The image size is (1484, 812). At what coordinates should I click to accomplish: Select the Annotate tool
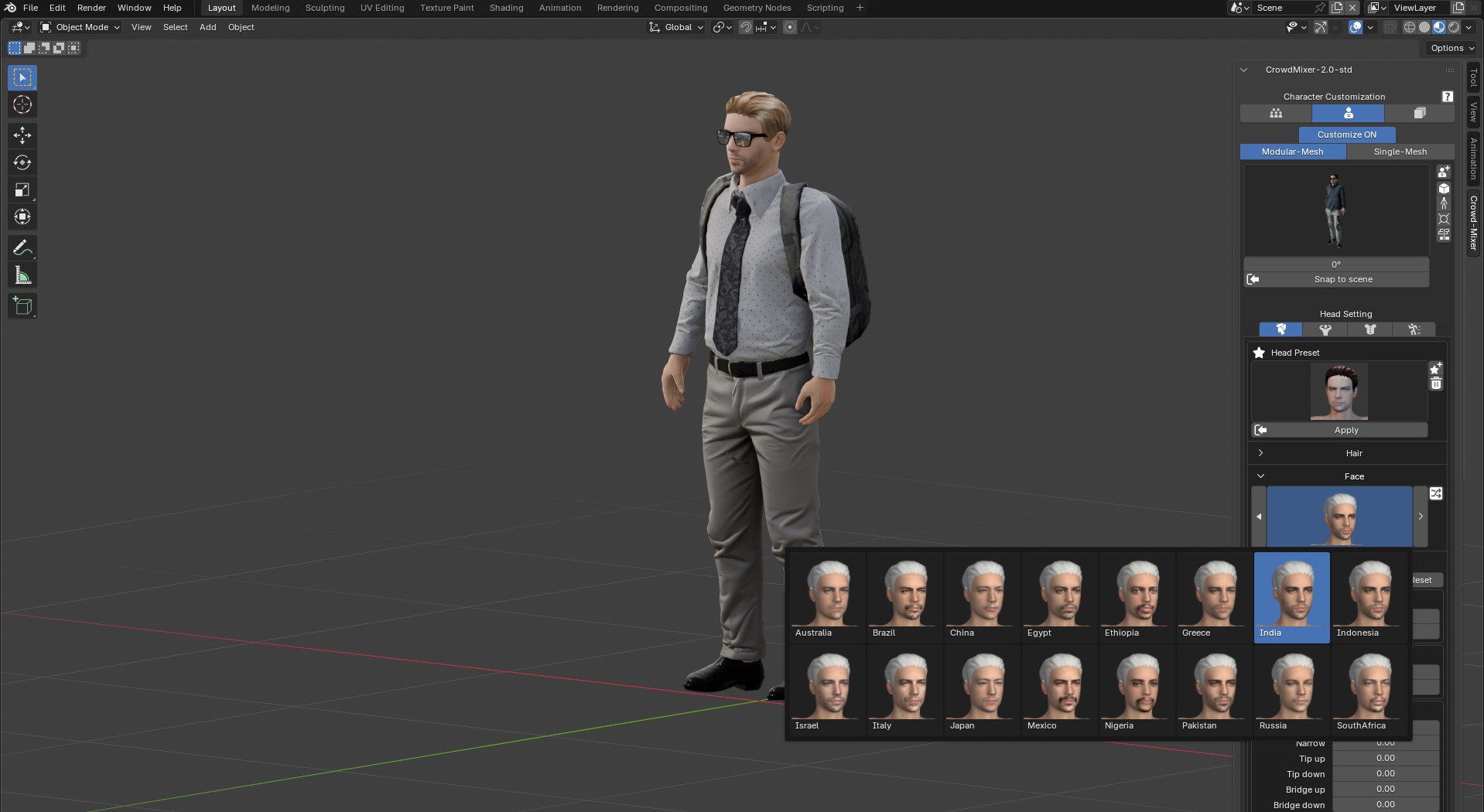[22, 248]
